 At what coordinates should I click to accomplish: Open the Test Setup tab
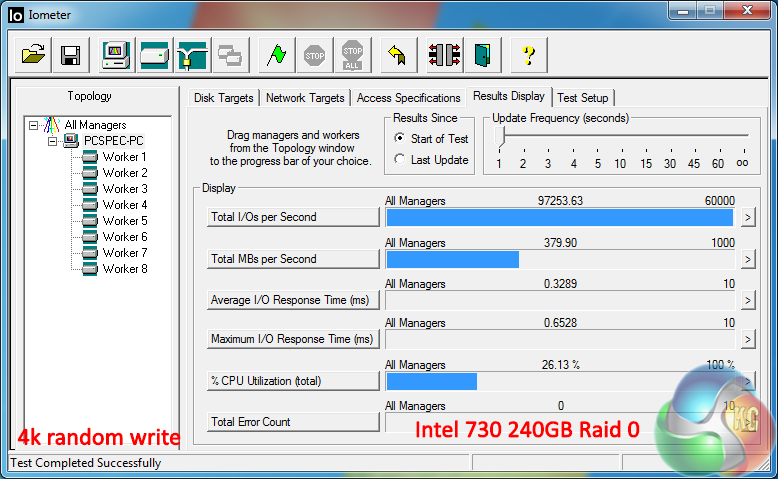[x=583, y=98]
